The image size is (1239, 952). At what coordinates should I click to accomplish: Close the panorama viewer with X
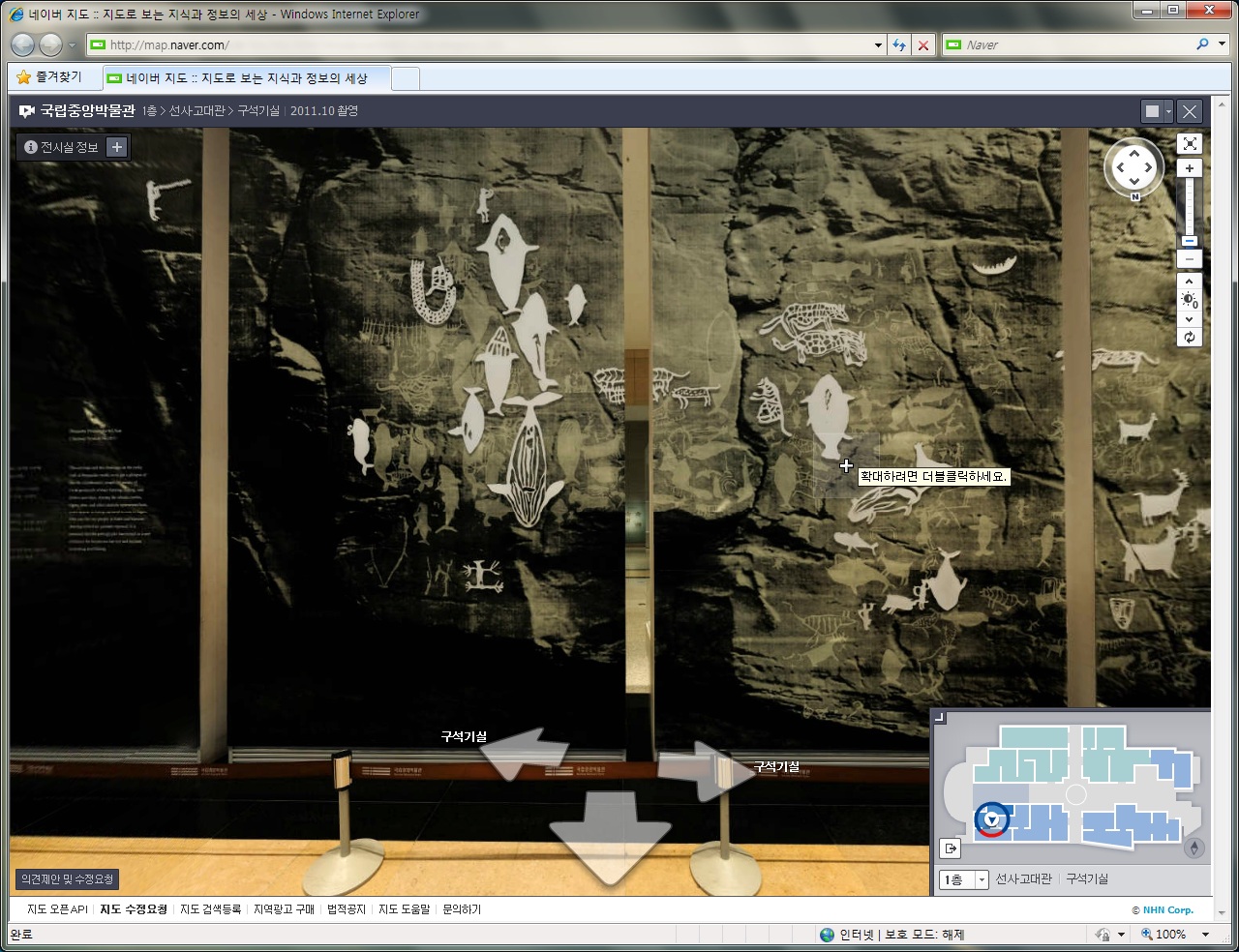tap(1190, 111)
